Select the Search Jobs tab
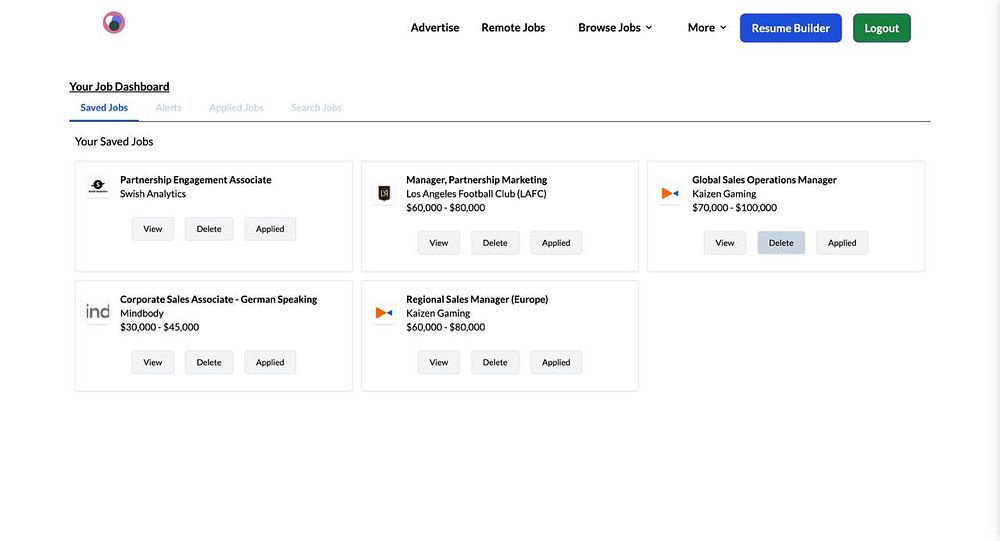The height and width of the screenshot is (541, 1000). tap(316, 108)
